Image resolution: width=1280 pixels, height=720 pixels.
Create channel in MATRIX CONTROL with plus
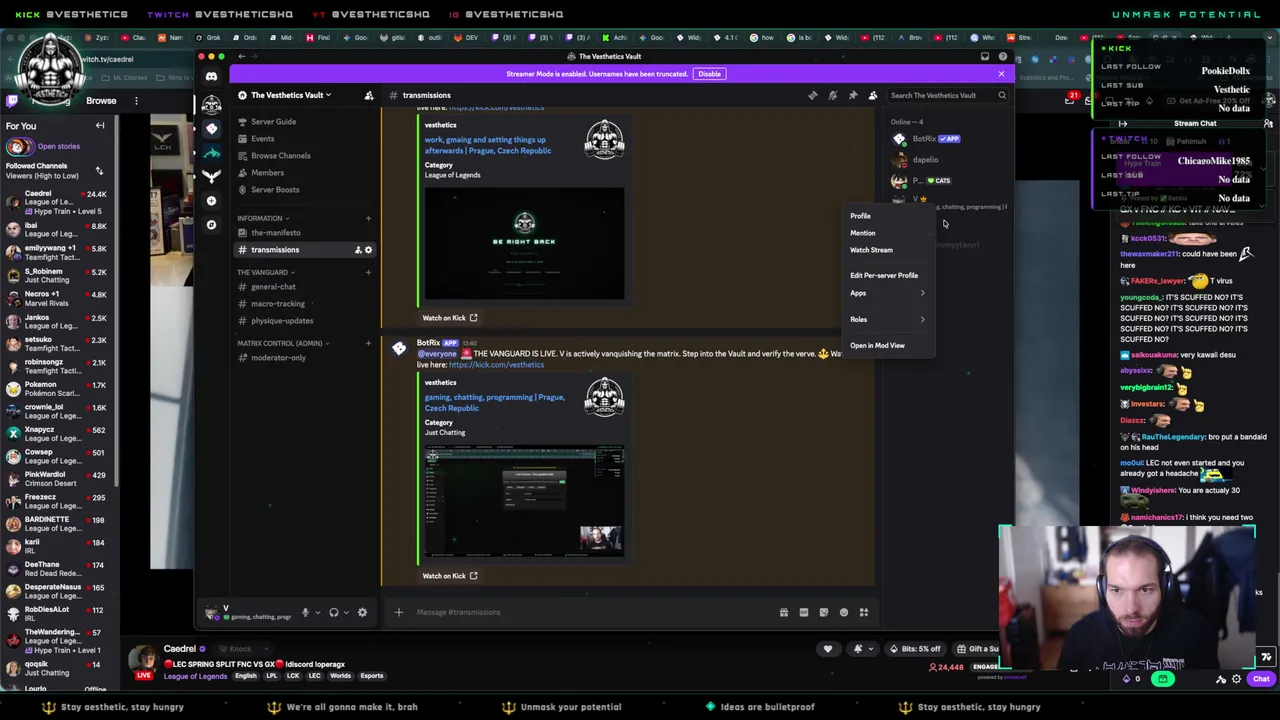[367, 343]
